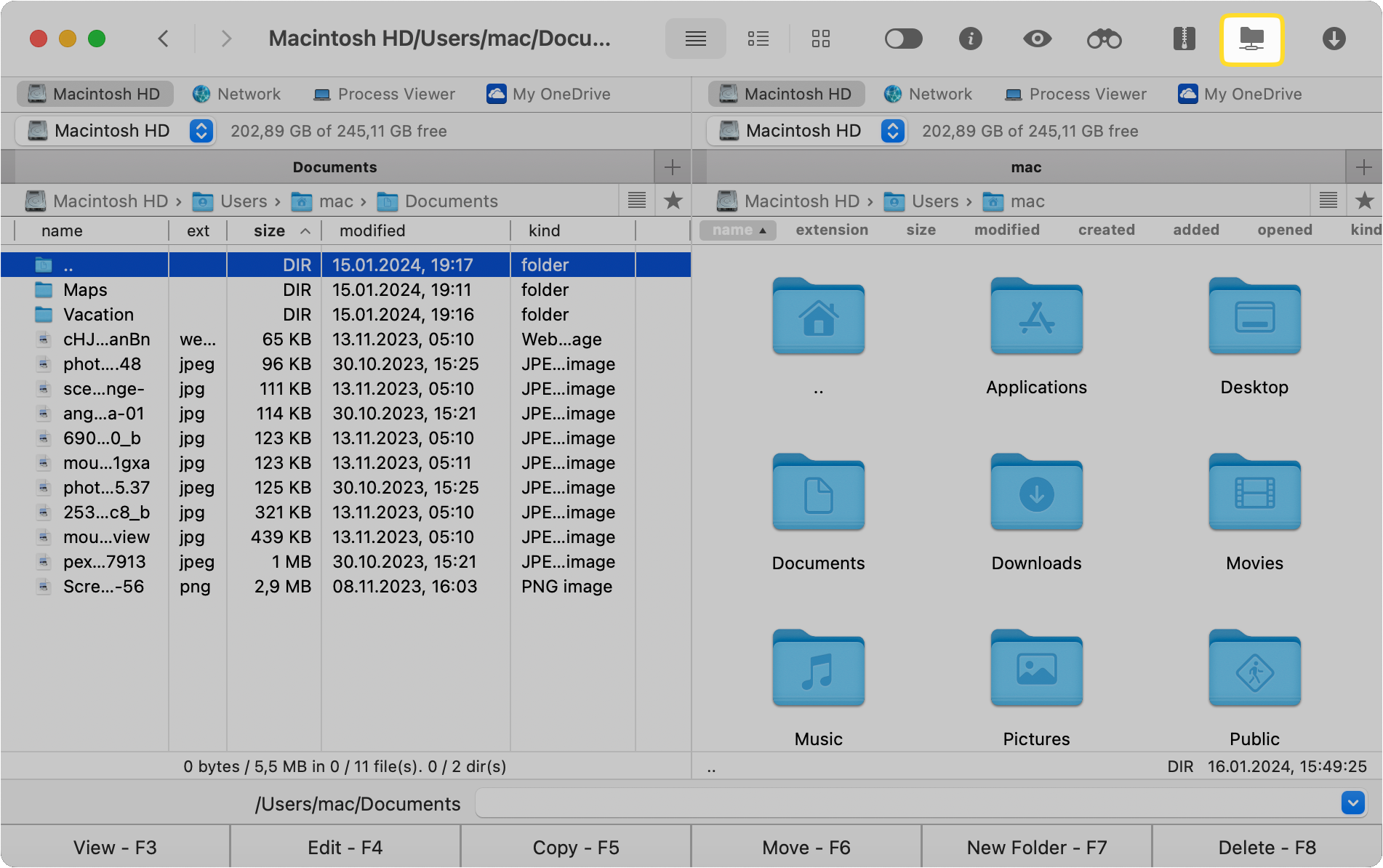Expand the command line history

(x=1352, y=803)
